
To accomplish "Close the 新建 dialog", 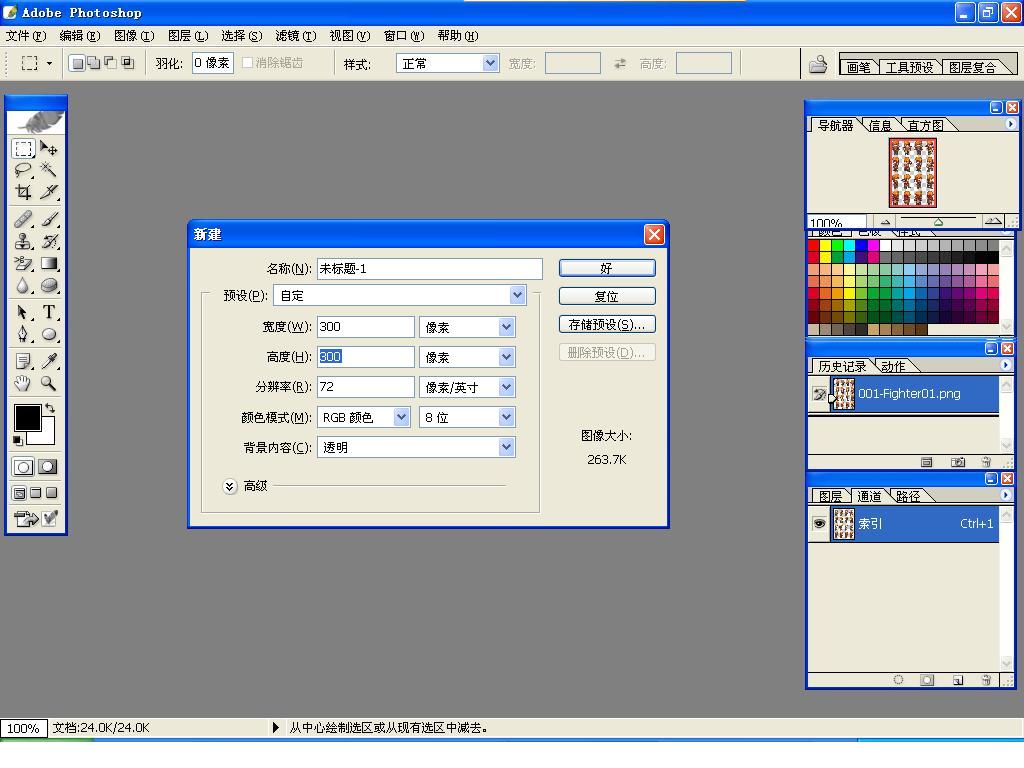I will (654, 234).
